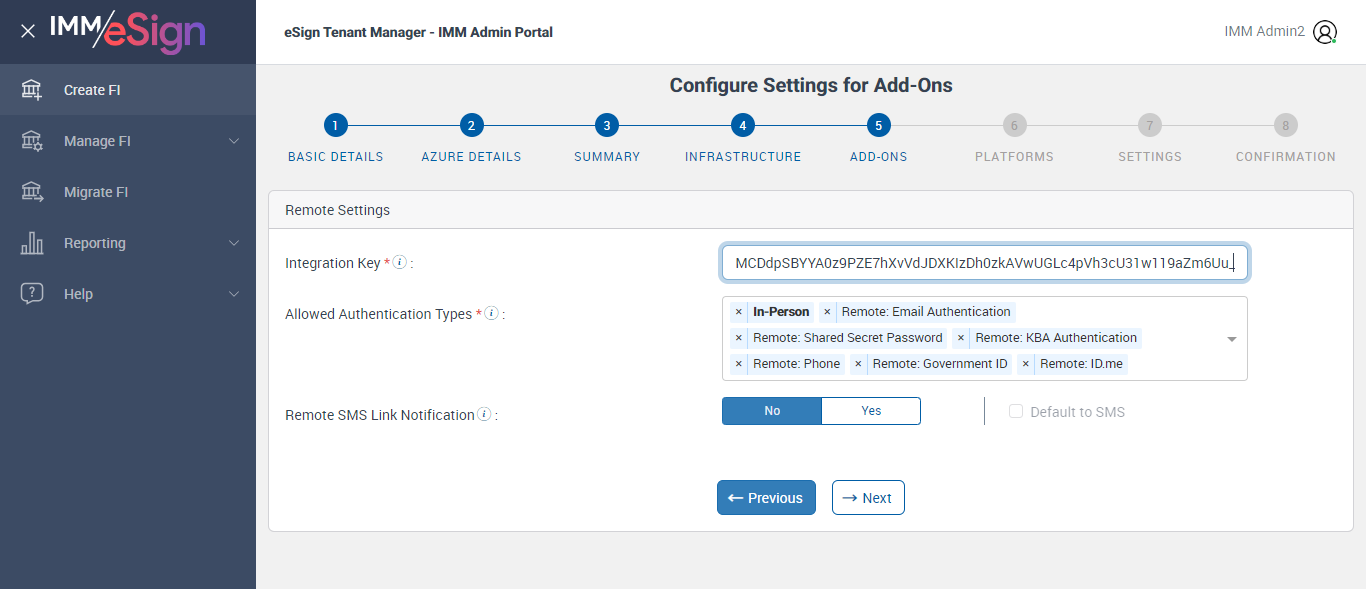Click the Previous button
This screenshot has height=589, width=1366.
click(766, 498)
